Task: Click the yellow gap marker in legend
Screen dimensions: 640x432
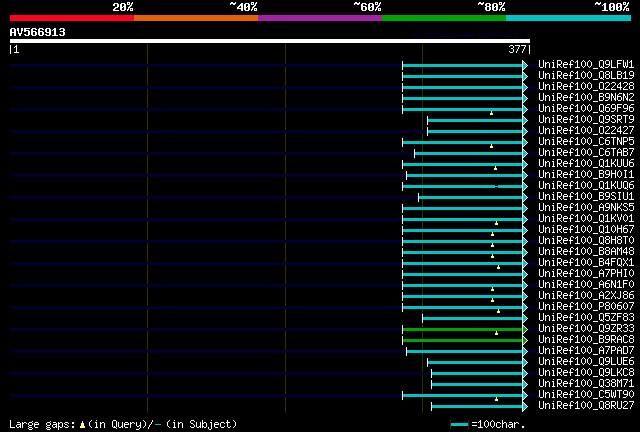Action: [x=82, y=425]
